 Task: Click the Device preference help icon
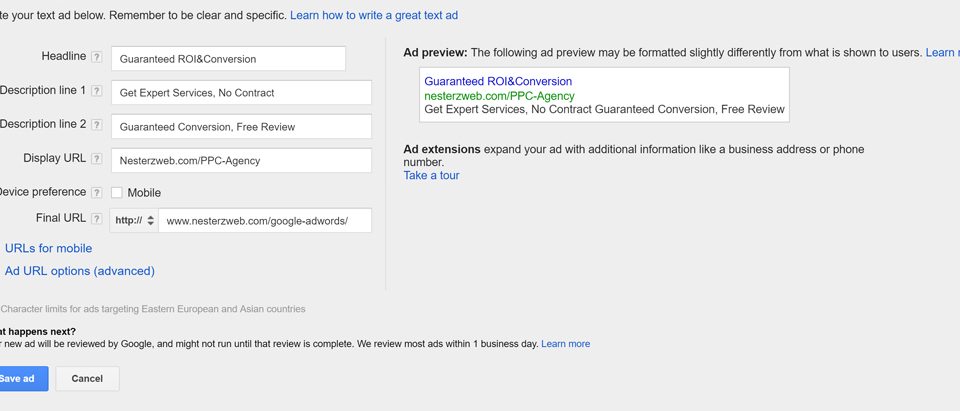[x=96, y=193]
